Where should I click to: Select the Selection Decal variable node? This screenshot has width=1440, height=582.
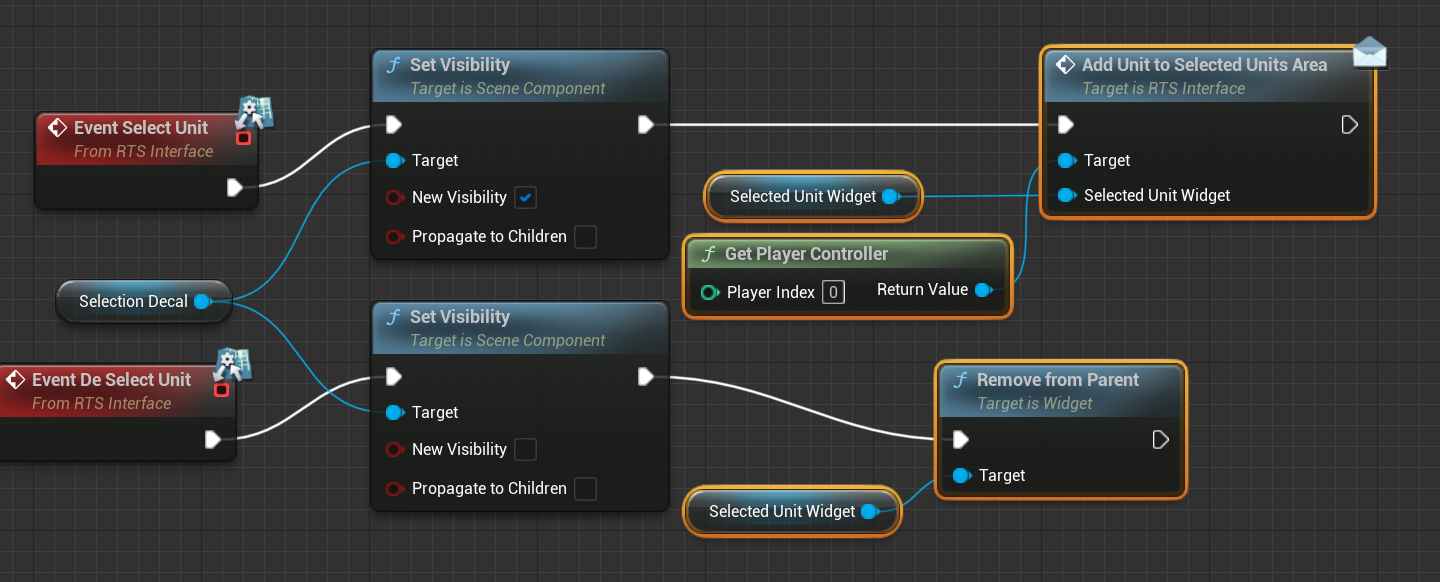pos(133,301)
